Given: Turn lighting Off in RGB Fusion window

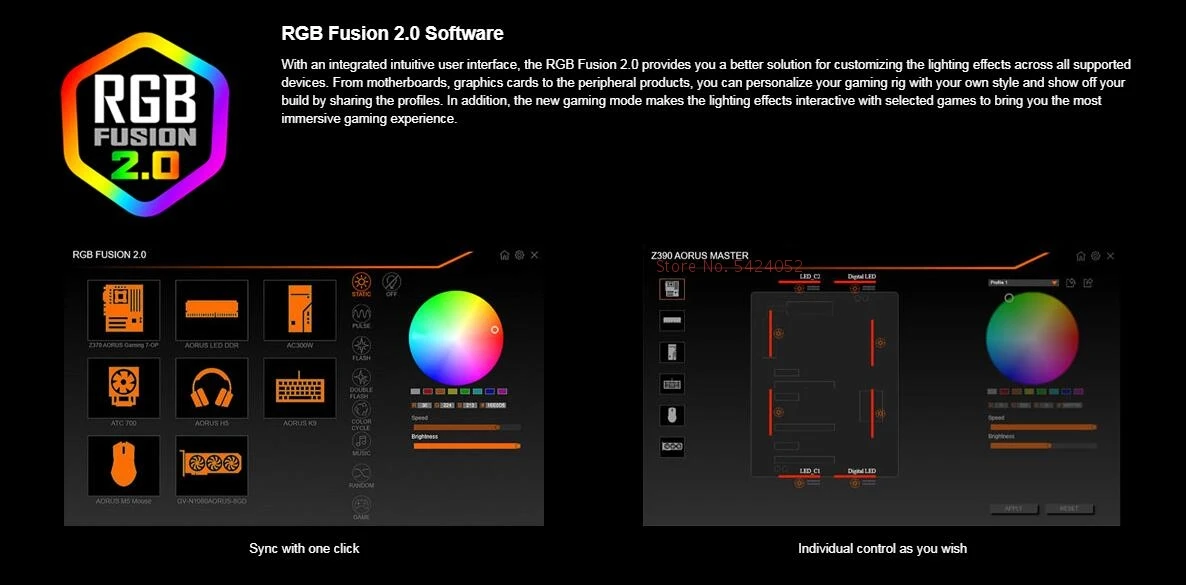Looking at the screenshot, I should point(391,284).
